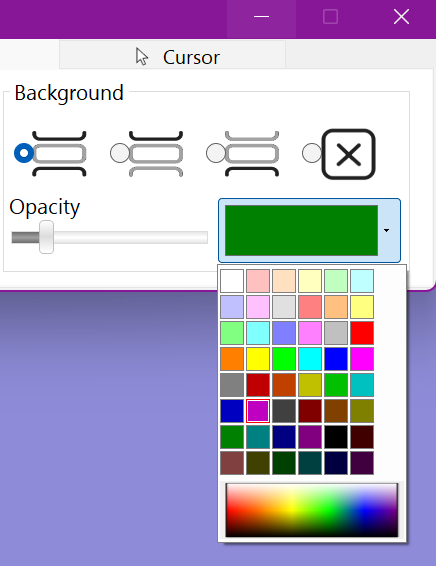The width and height of the screenshot is (436, 566).
Task: Pick the orchid pink swatch in third row
Action: 310,333
